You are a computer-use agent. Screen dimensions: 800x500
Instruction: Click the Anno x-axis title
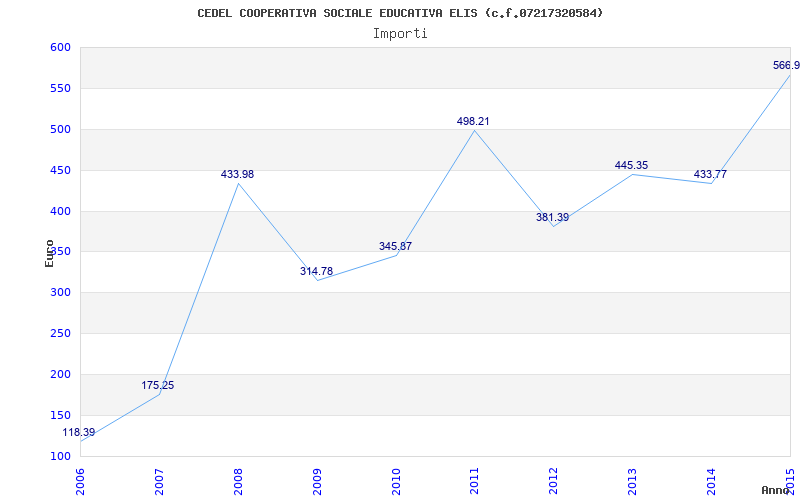[x=775, y=490]
